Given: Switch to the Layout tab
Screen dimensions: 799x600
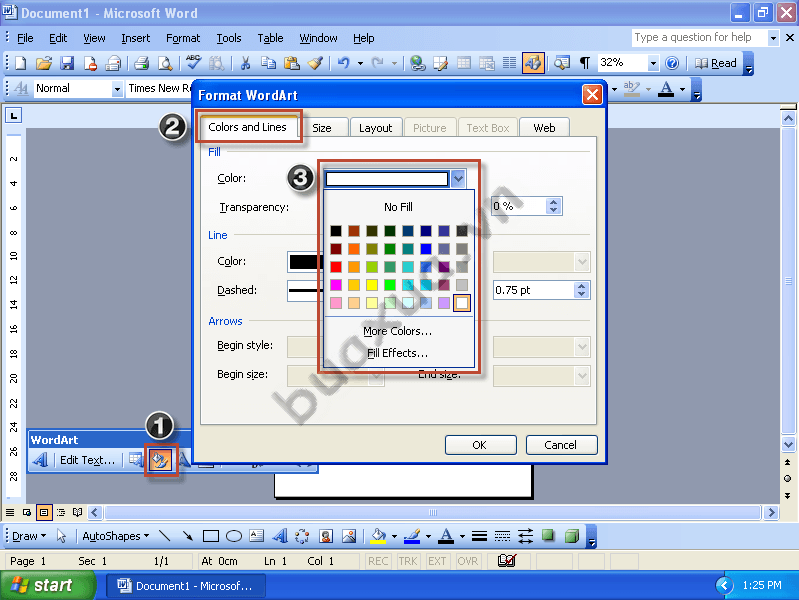Looking at the screenshot, I should (x=376, y=128).
